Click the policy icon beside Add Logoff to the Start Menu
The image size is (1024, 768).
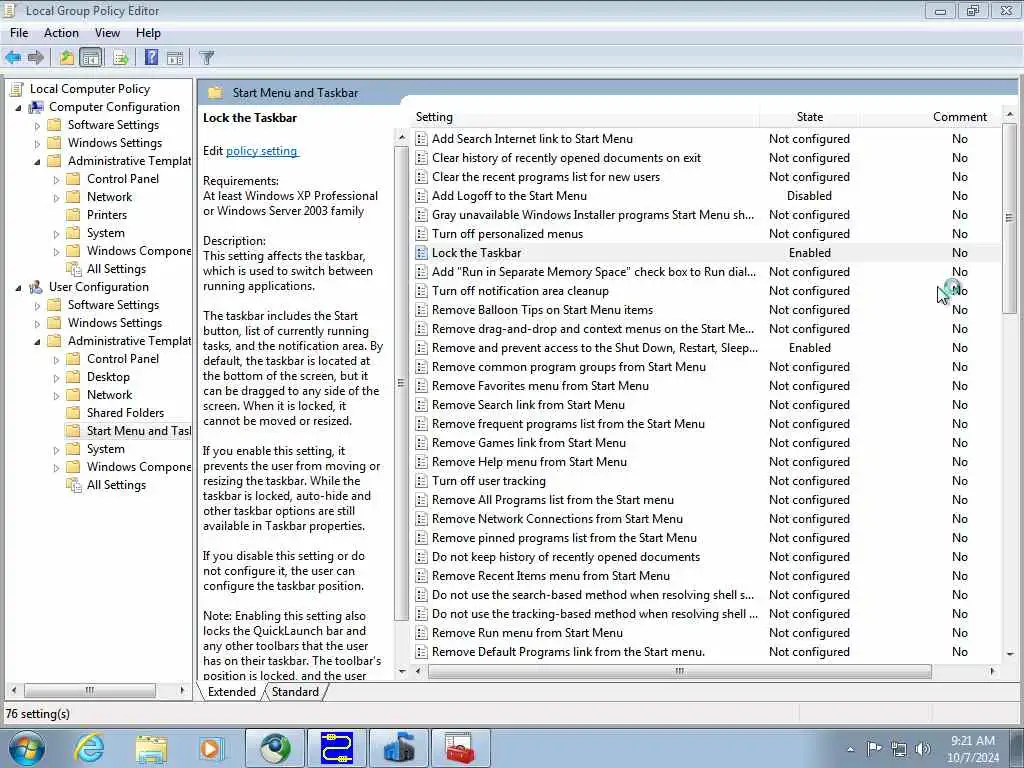point(421,196)
